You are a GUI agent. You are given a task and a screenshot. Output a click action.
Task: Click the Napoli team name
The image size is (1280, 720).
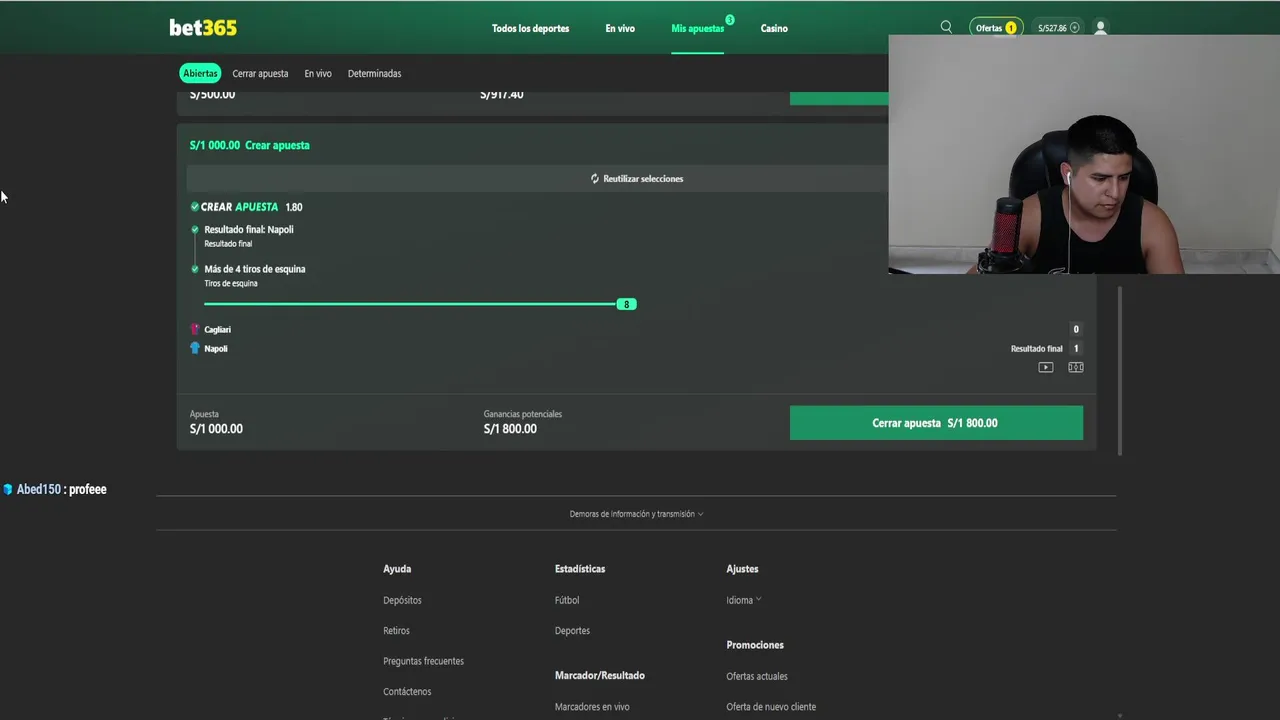(x=216, y=348)
